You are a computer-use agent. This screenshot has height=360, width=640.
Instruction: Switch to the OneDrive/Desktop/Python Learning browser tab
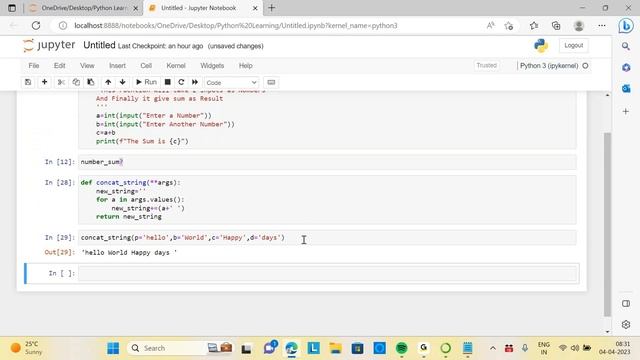tap(84, 8)
